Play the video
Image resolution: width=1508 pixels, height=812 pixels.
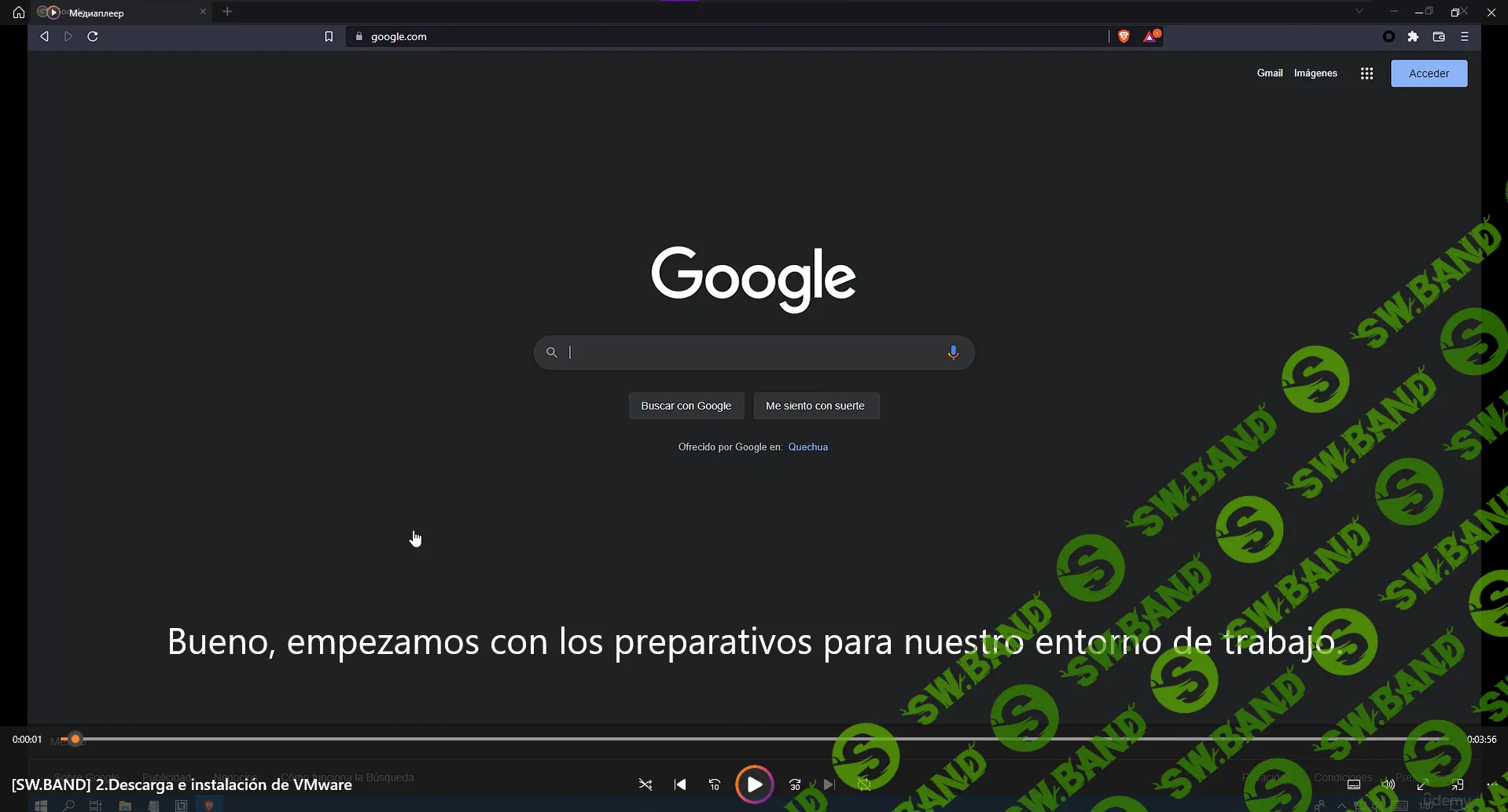pyautogui.click(x=755, y=784)
